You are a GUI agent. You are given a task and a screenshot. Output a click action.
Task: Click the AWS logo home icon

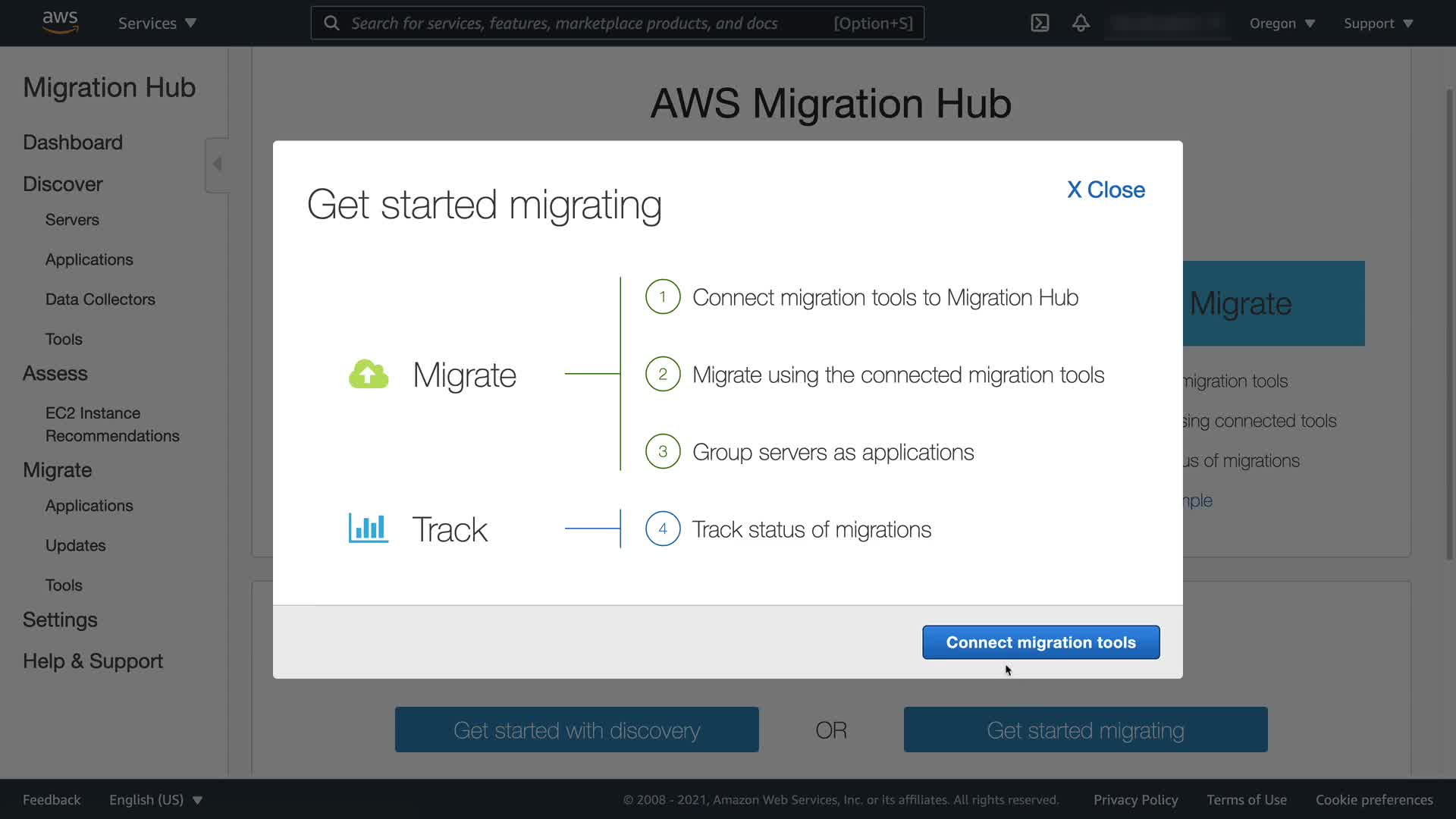(x=60, y=23)
